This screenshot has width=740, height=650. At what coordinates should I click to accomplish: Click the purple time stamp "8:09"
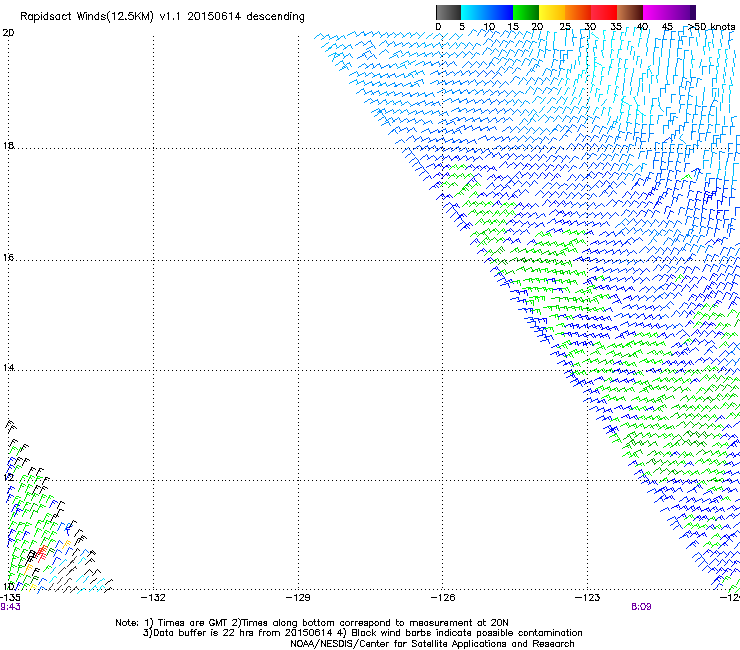641,607
